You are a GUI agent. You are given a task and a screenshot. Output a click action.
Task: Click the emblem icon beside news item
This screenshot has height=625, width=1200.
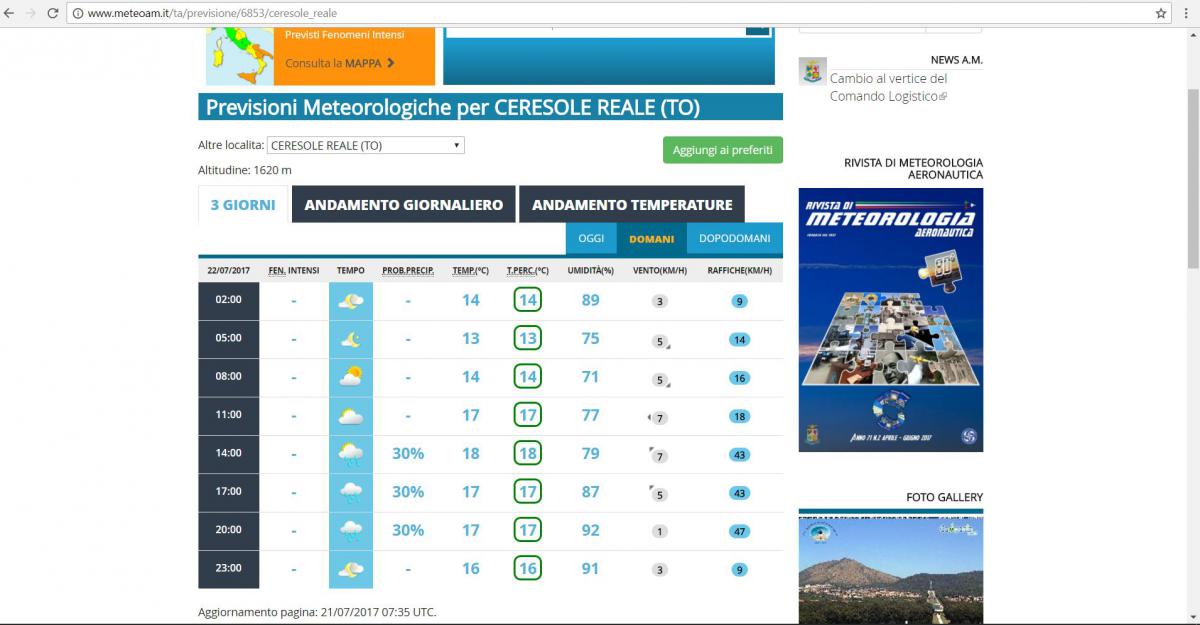point(812,72)
